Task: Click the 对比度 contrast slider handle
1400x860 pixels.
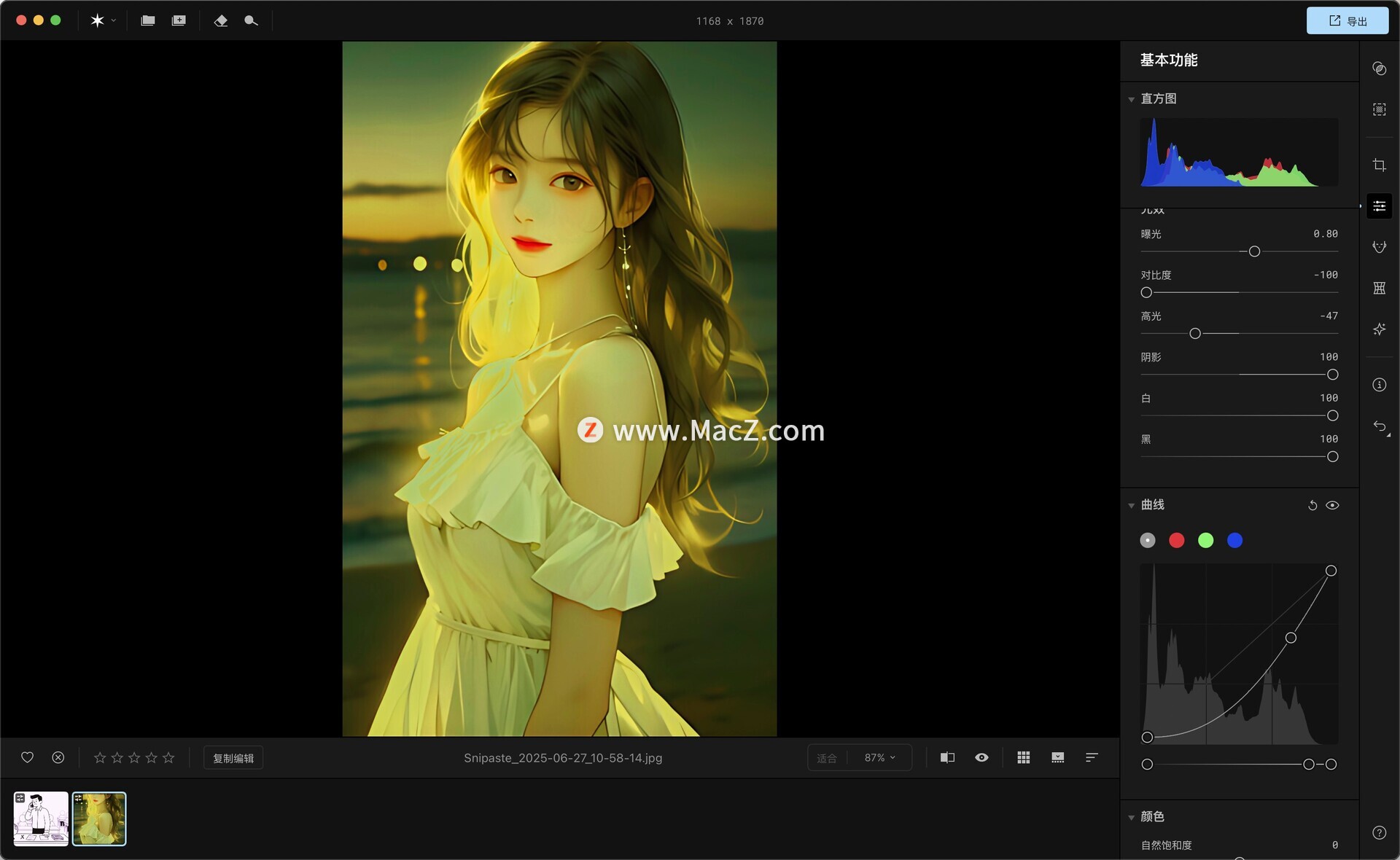Action: tap(1146, 292)
